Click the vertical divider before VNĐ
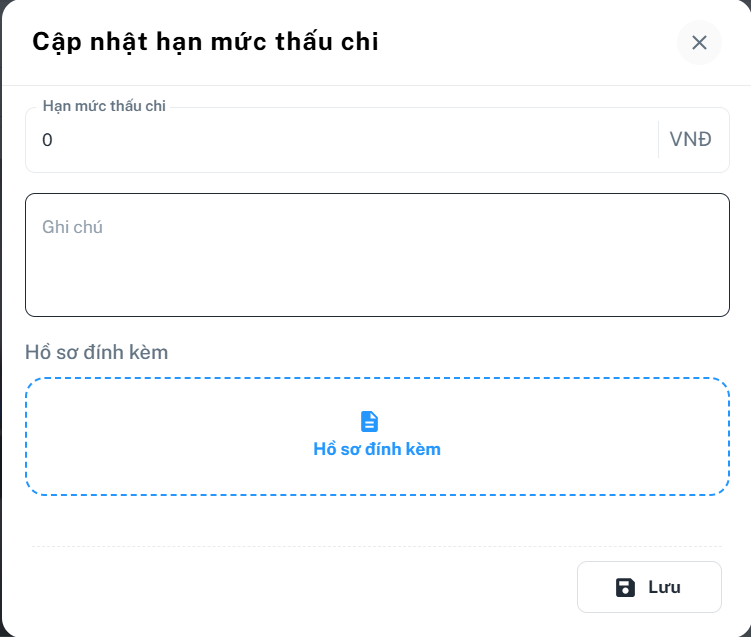Image resolution: width=751 pixels, height=637 pixels. tap(658, 140)
